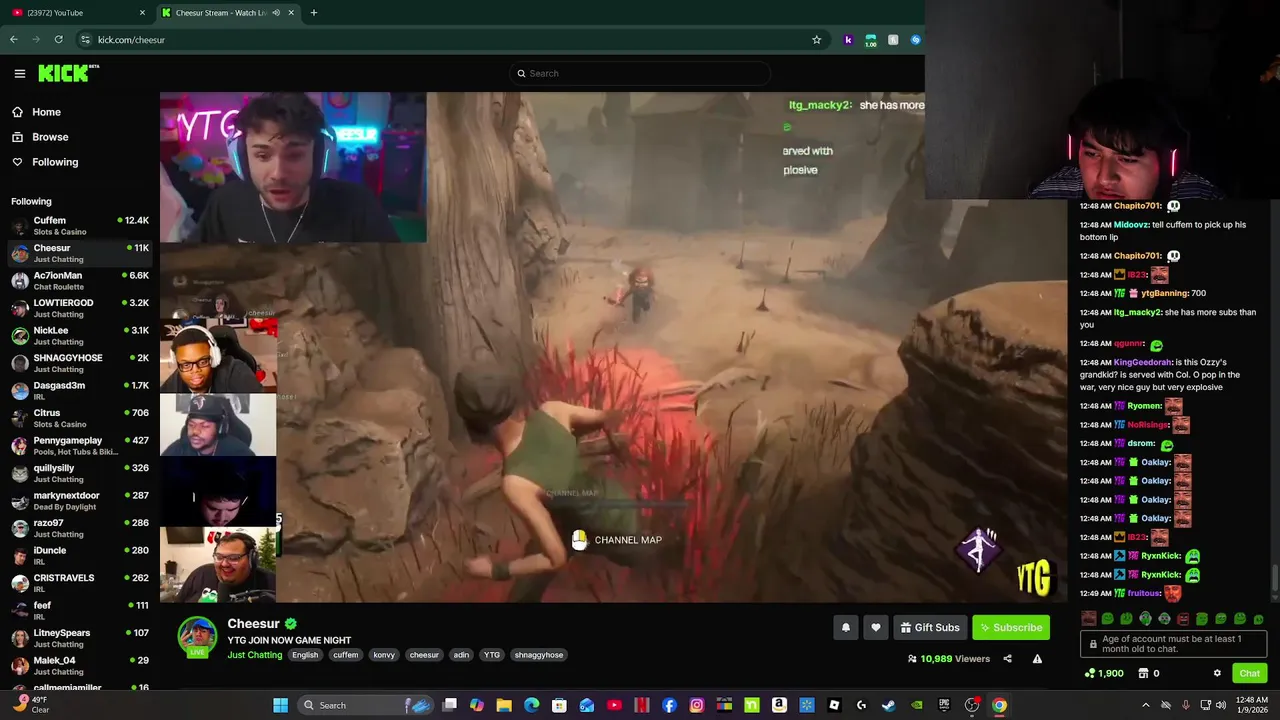1280x720 pixels.
Task: Click the KICK logo
Action: coord(68,73)
